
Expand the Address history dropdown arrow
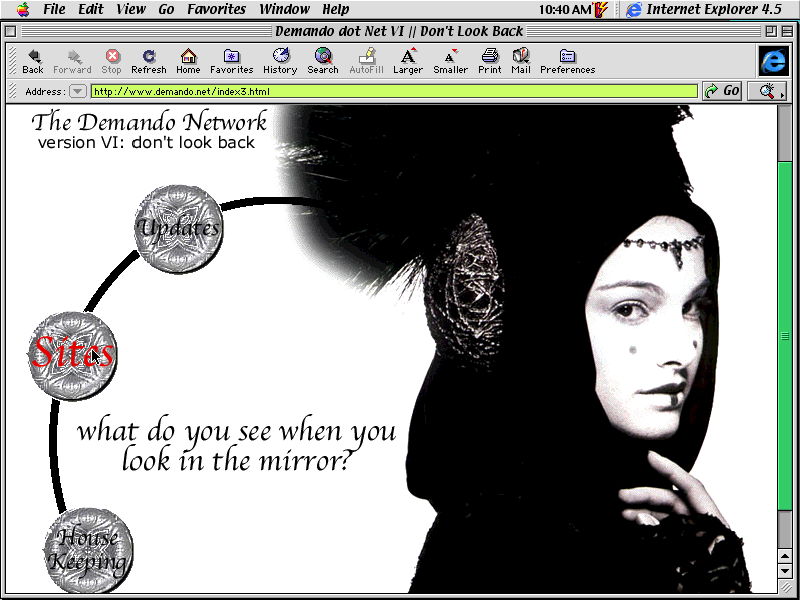tap(77, 92)
